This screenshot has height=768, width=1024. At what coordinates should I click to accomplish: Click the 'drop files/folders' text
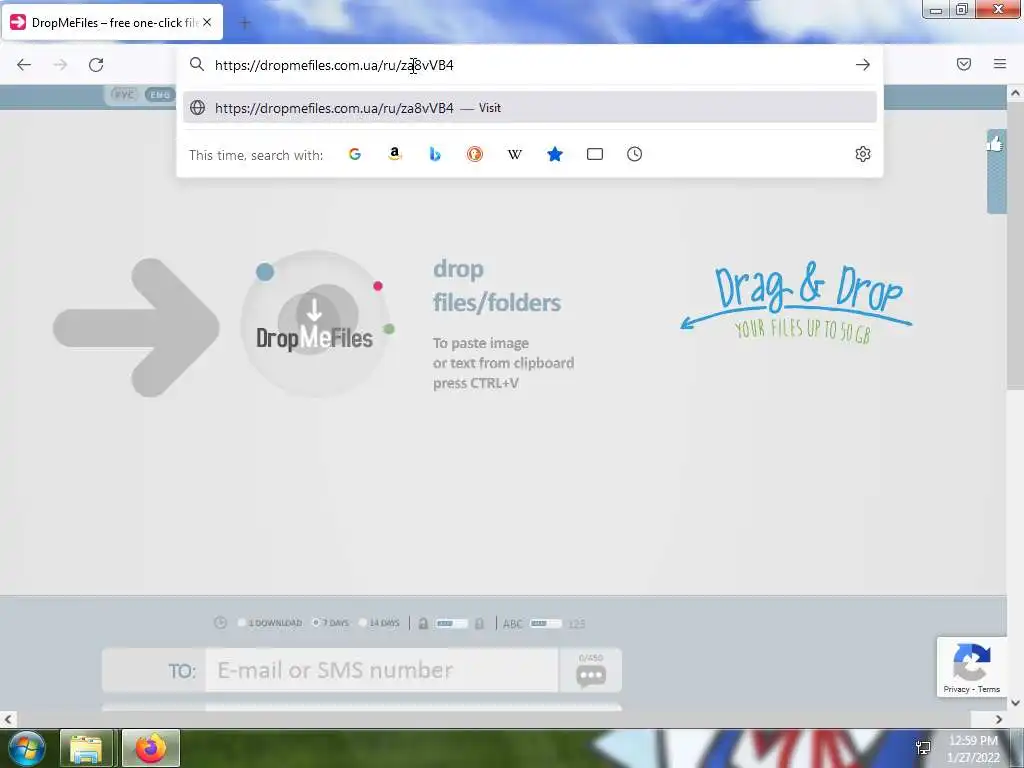pos(497,286)
